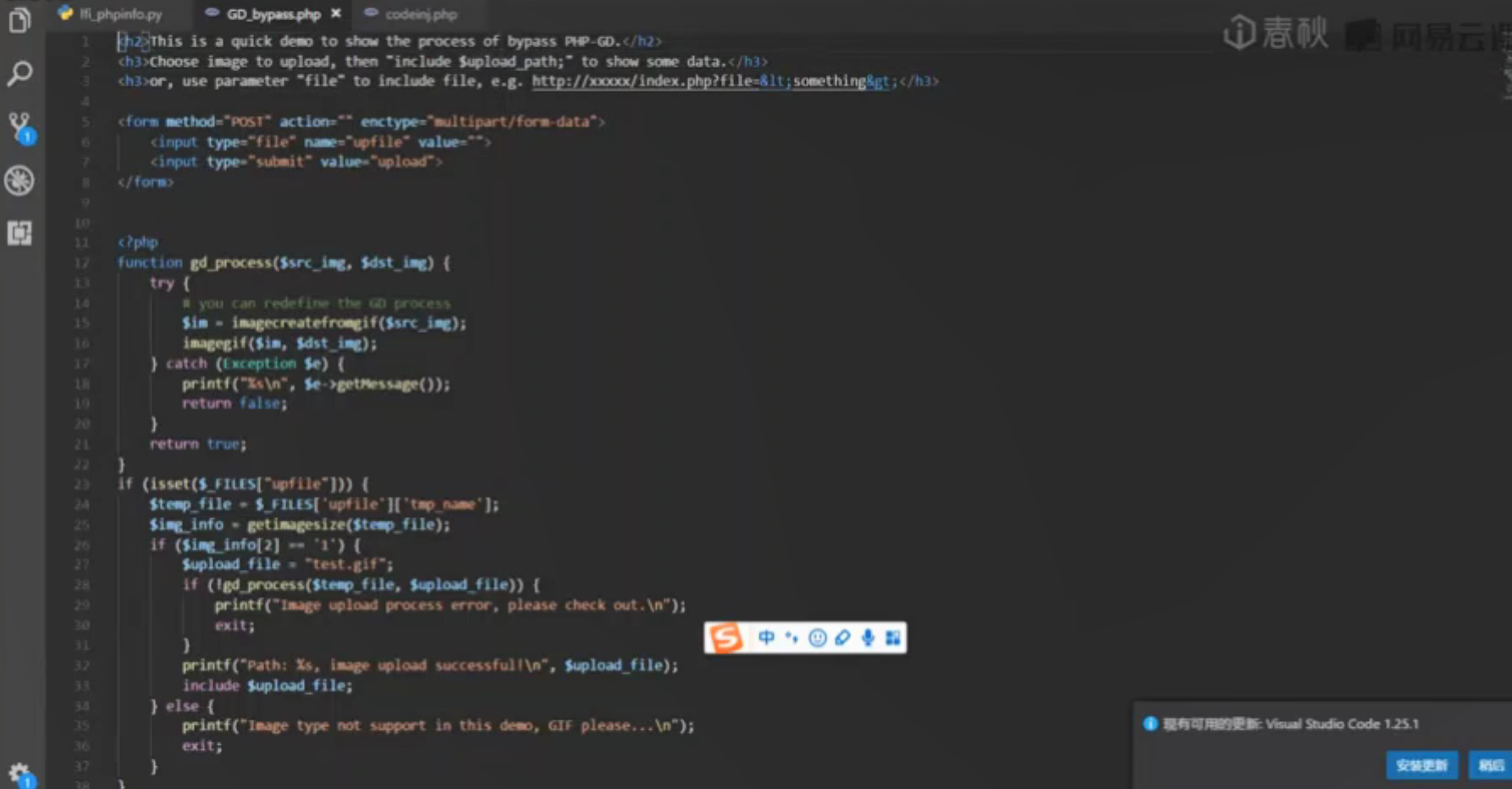The width and height of the screenshot is (1512, 789).
Task: Open the Sogou emoji smiley panel
Action: click(x=817, y=637)
